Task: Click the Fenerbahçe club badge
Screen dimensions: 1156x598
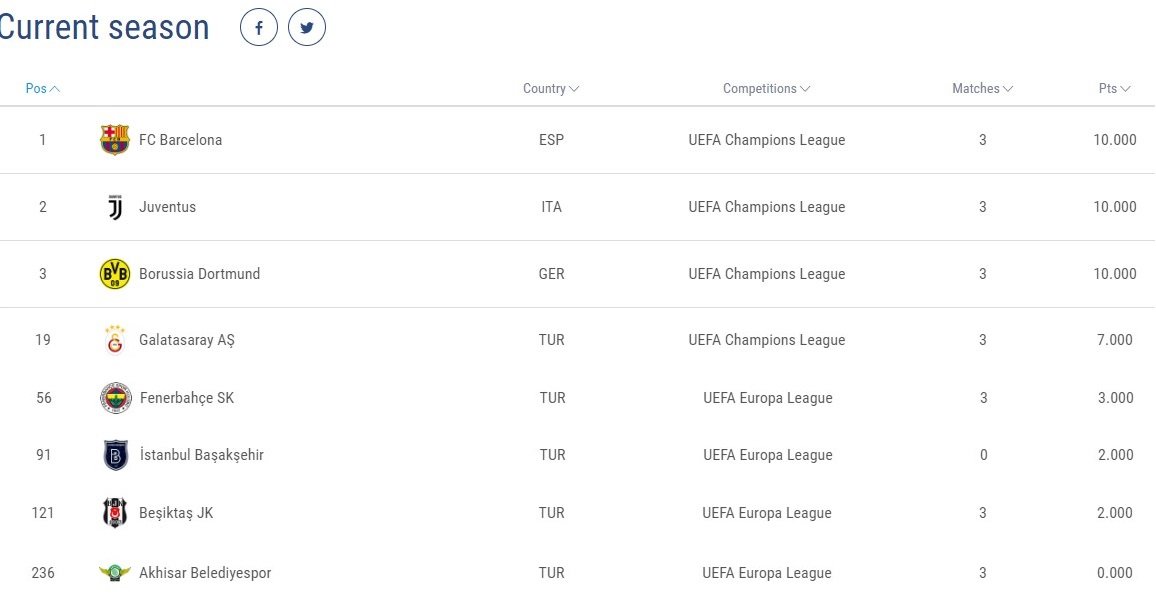Action: coord(116,398)
